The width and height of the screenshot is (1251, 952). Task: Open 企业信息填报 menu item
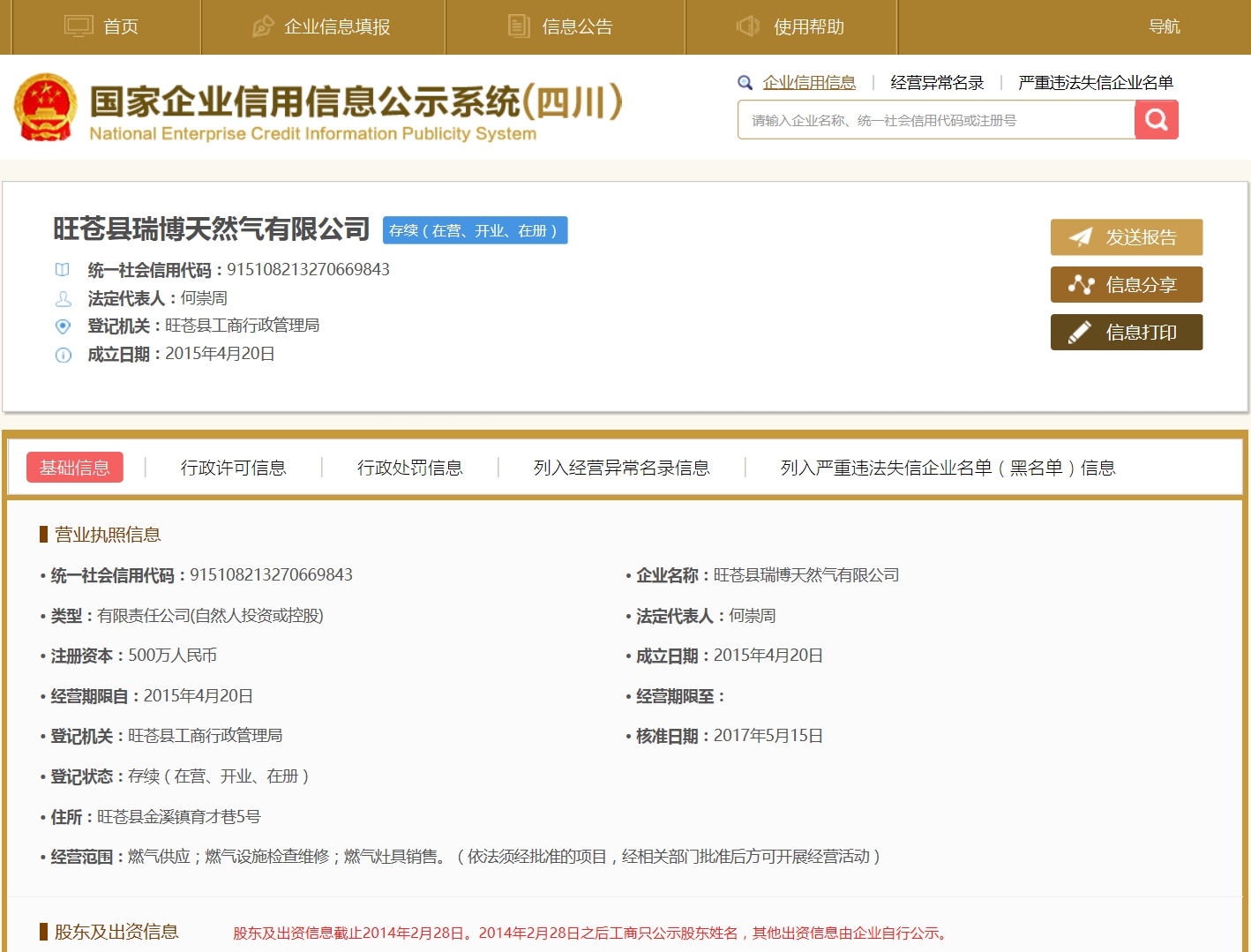tap(337, 26)
